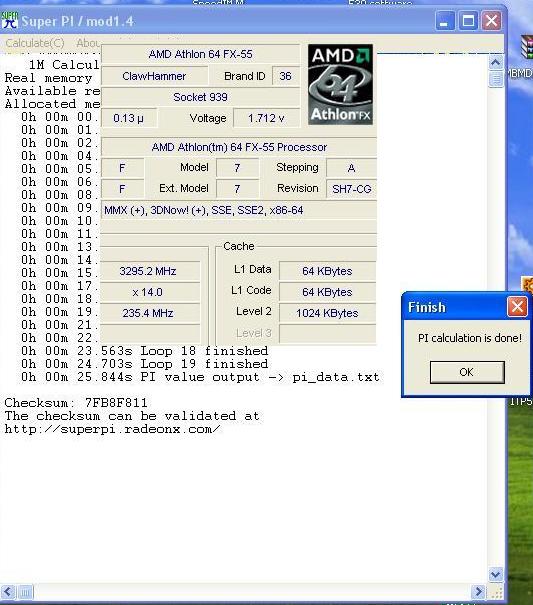
Task: Click the Super PI icon in the title bar
Action: [x=10, y=20]
